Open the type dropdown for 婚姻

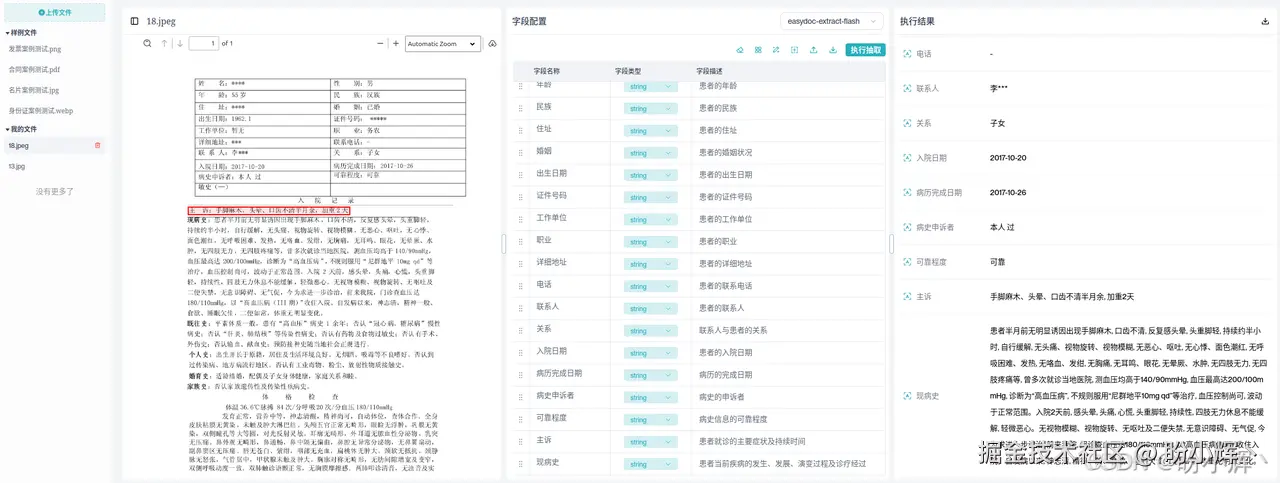click(650, 153)
